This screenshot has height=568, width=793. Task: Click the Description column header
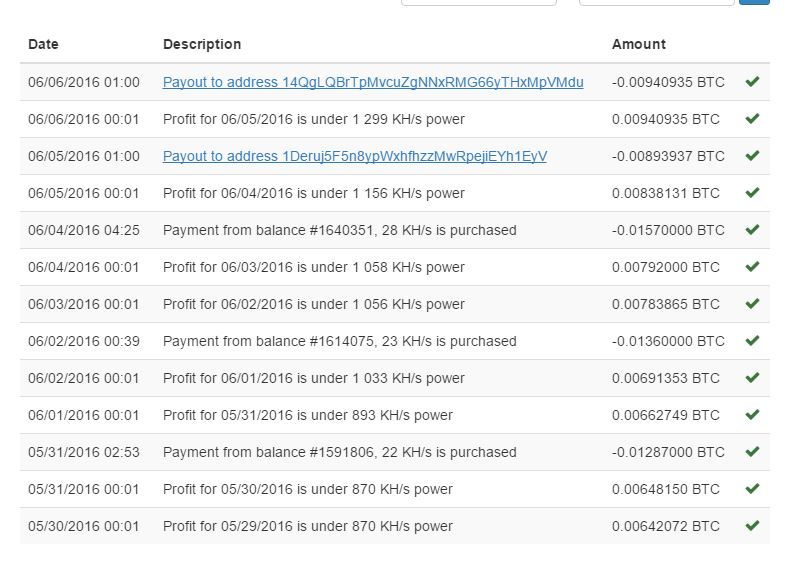click(x=202, y=44)
